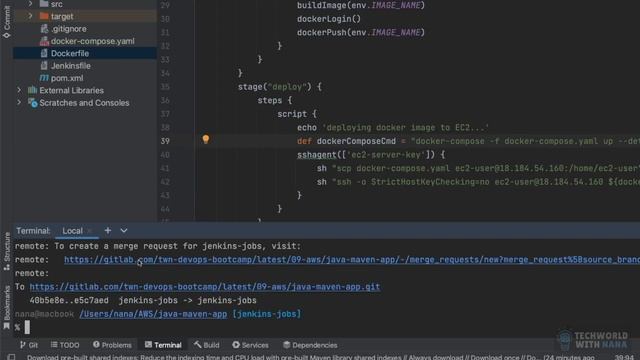Click the Maven icon beside pom.xml
This screenshot has width=640, height=360.
click(44, 78)
